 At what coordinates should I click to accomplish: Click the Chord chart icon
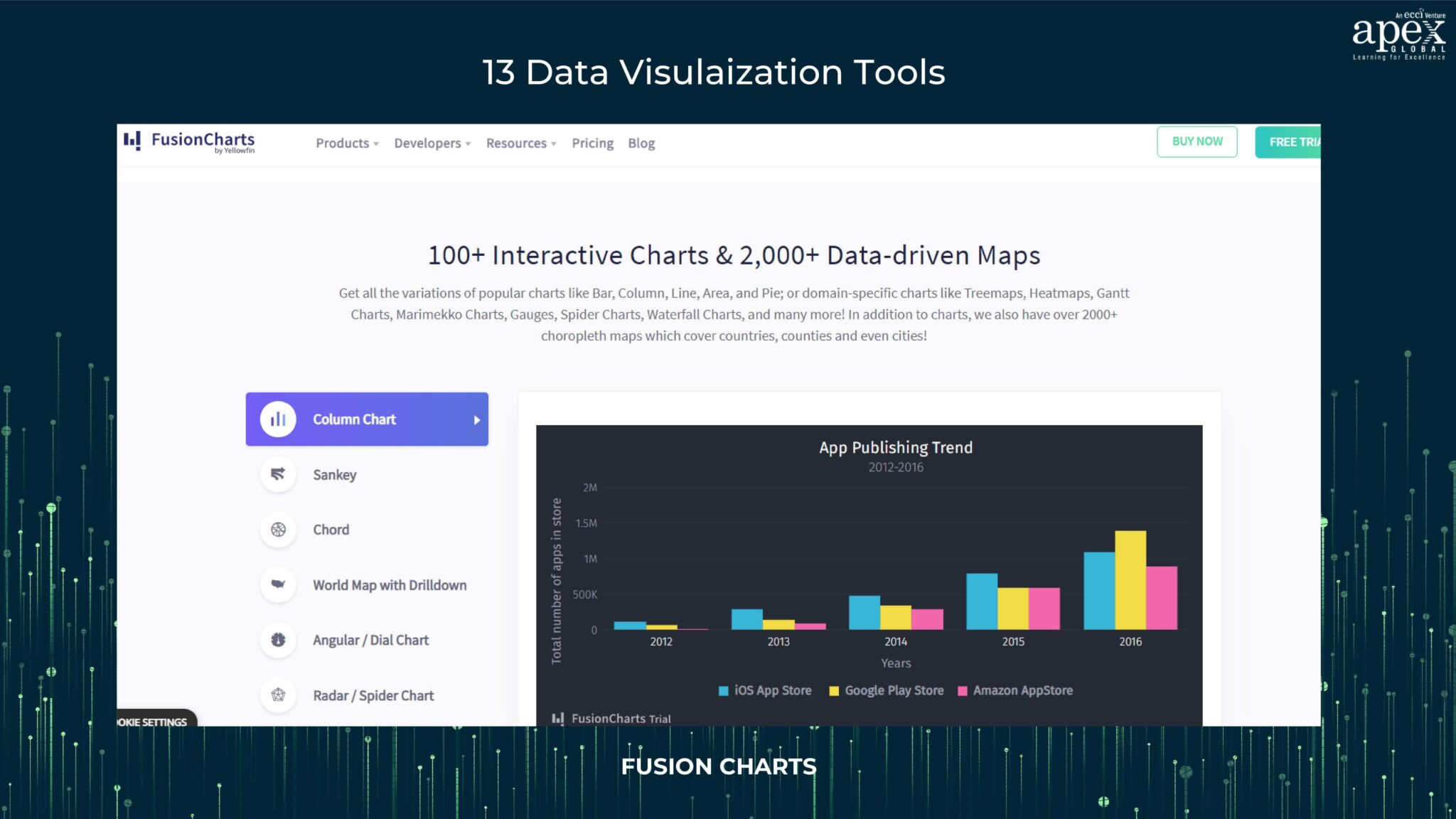point(278,530)
